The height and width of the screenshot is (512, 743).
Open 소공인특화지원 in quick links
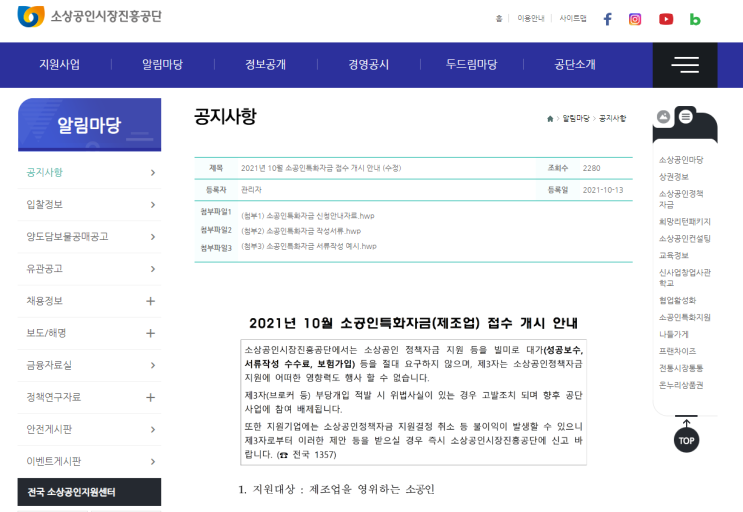pyautogui.click(x=685, y=317)
